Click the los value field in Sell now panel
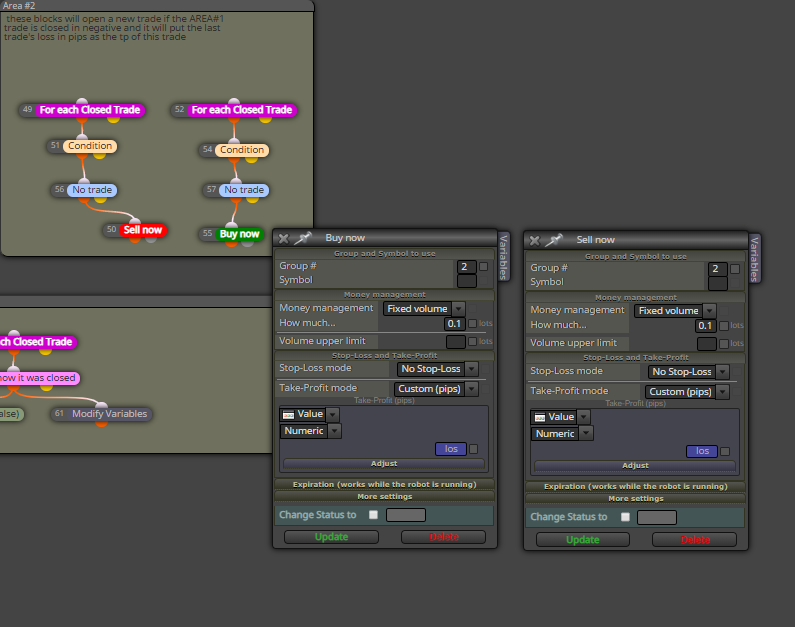Viewport: 795px width, 627px height. (x=702, y=451)
